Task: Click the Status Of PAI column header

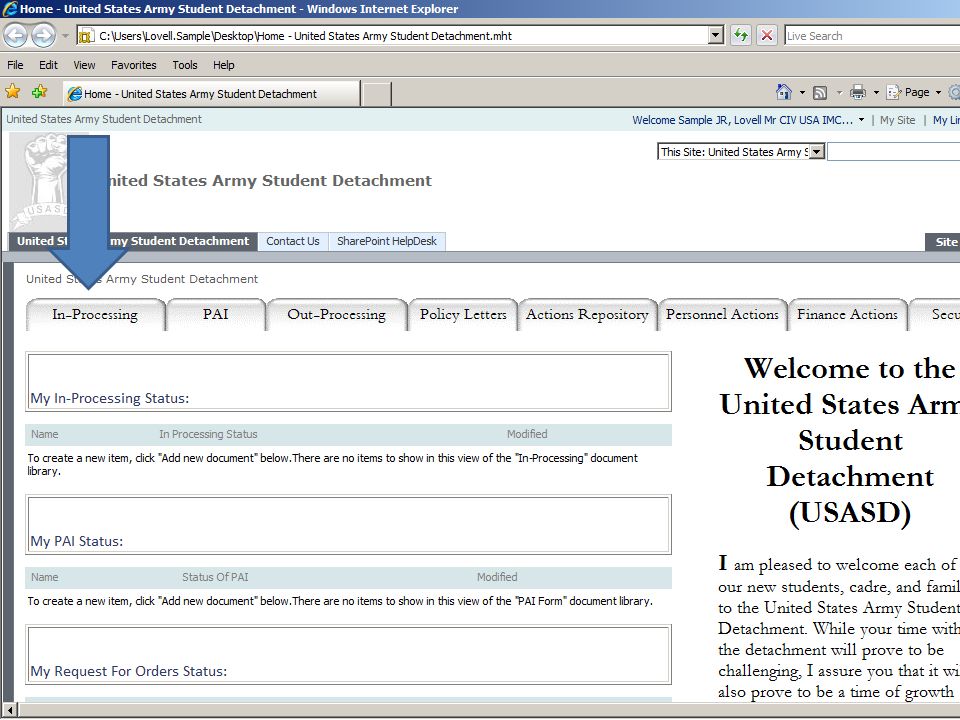Action: (215, 577)
